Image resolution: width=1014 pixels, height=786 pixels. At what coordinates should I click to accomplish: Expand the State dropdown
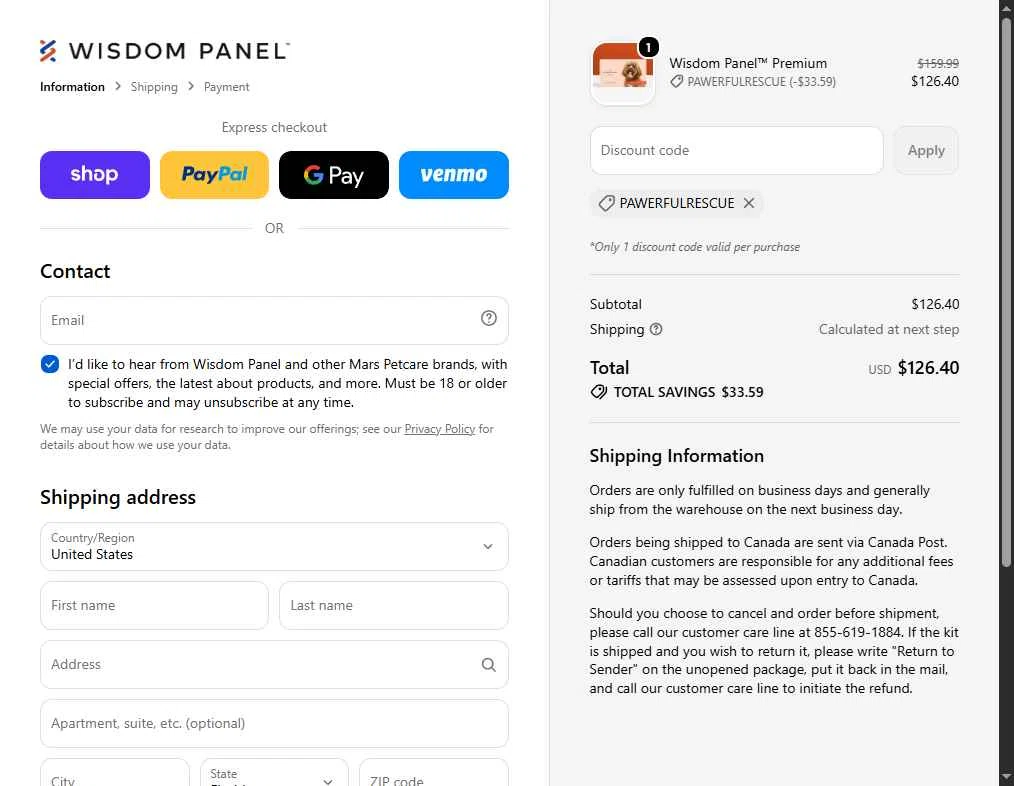(274, 774)
